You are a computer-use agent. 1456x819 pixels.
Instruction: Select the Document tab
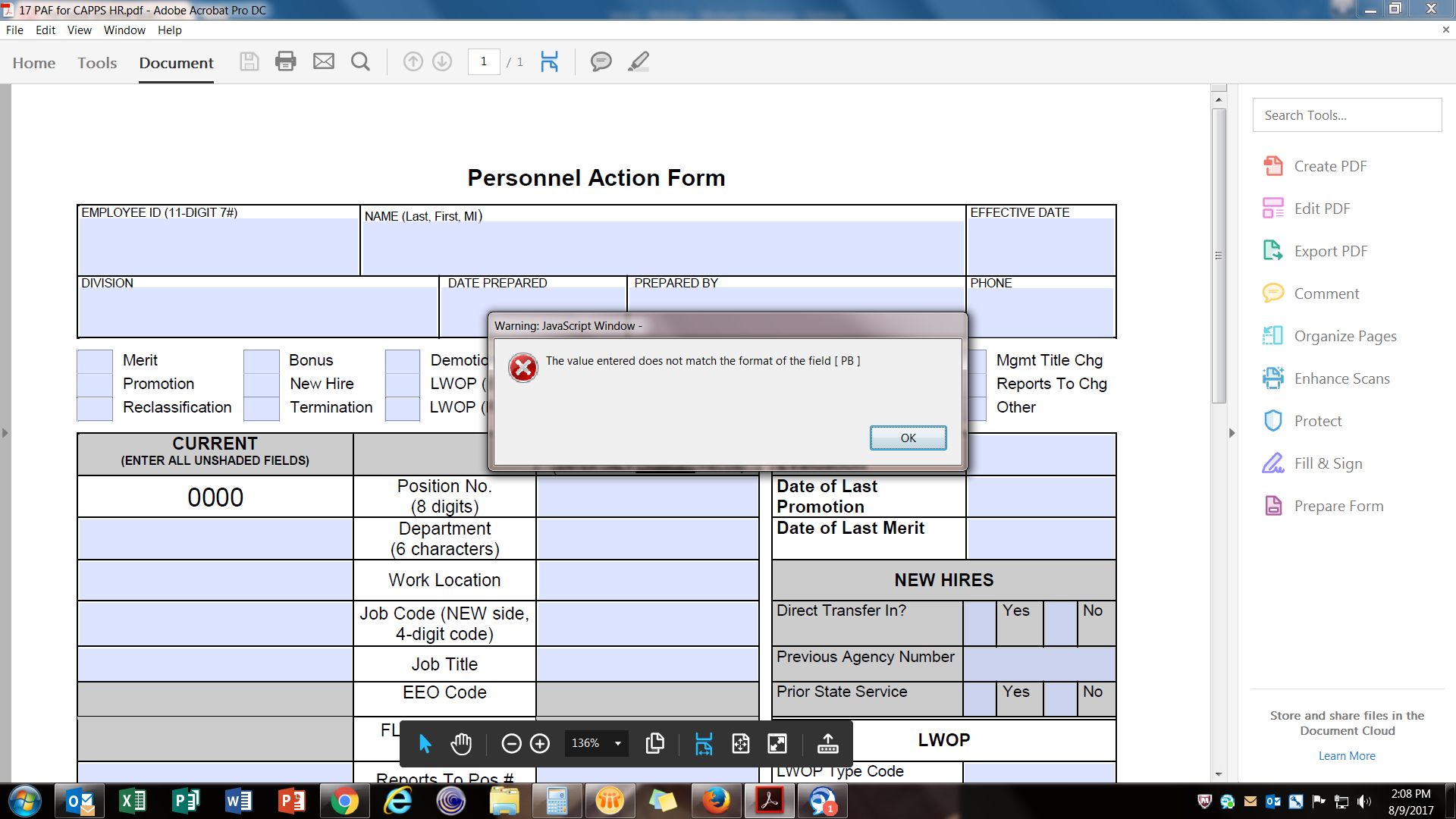pos(175,62)
